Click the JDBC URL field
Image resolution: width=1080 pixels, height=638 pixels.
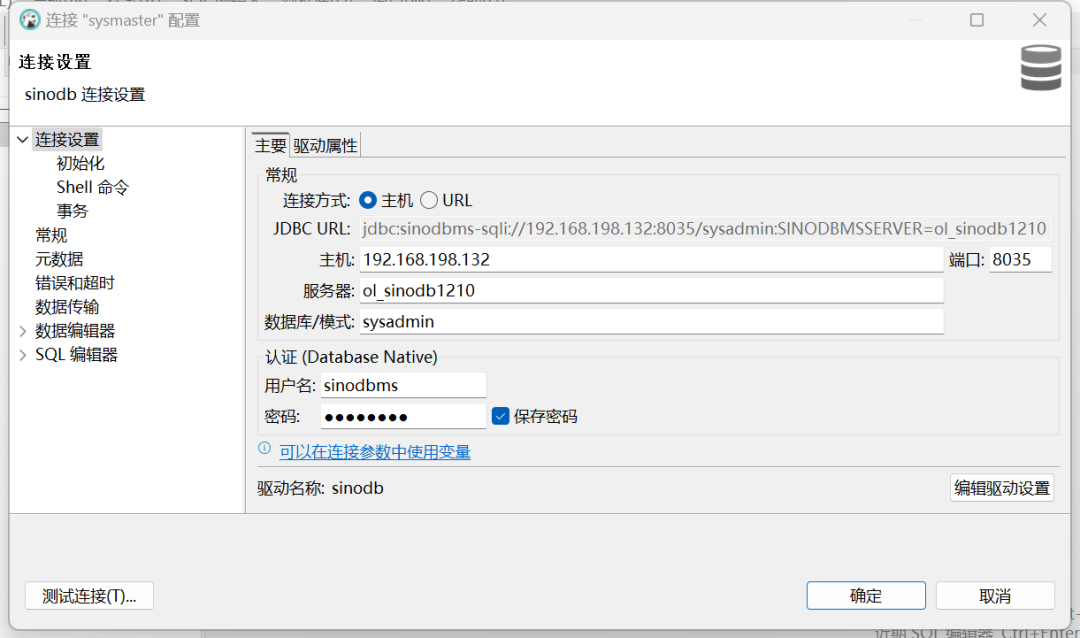pyautogui.click(x=705, y=229)
